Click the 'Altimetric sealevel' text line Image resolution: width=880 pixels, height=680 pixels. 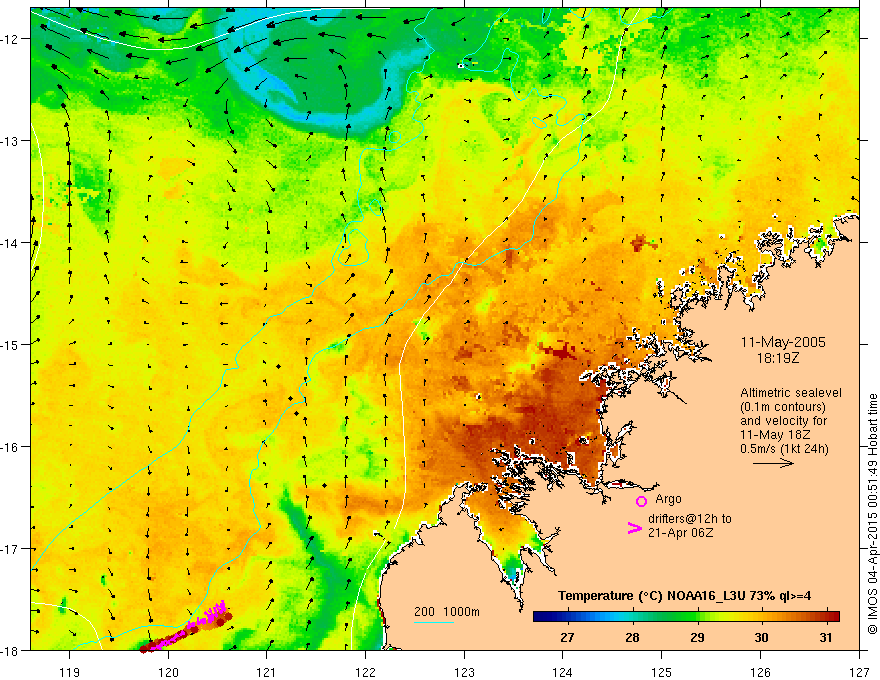click(791, 393)
